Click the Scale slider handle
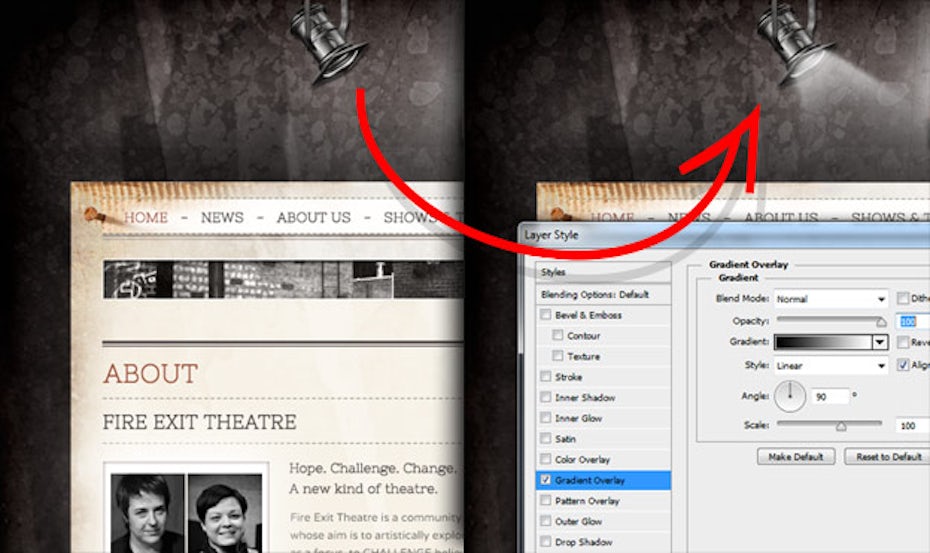 point(841,425)
